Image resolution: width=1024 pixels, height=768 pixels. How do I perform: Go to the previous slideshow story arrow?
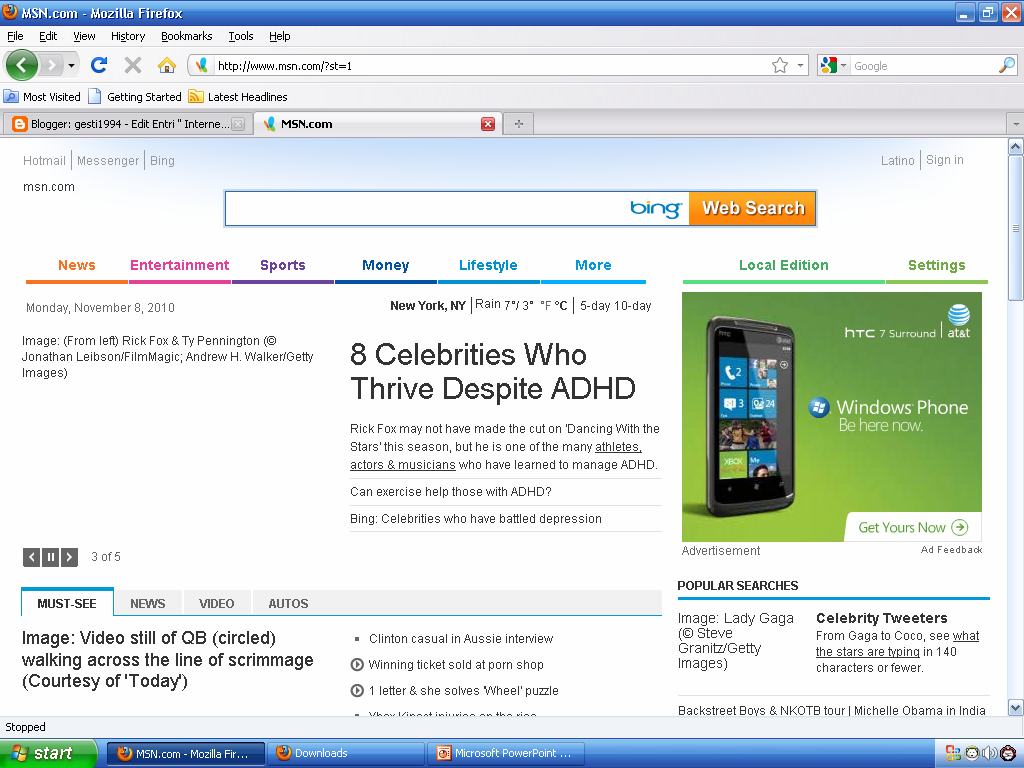(31, 557)
